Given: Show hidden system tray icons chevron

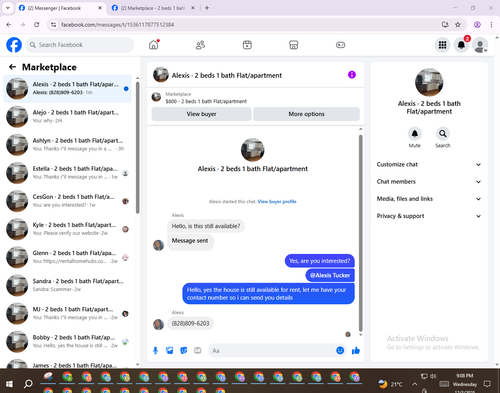Looking at the screenshot, I should [414, 384].
